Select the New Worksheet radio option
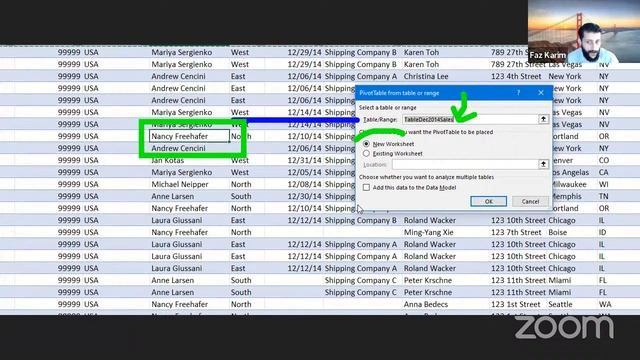 point(366,144)
